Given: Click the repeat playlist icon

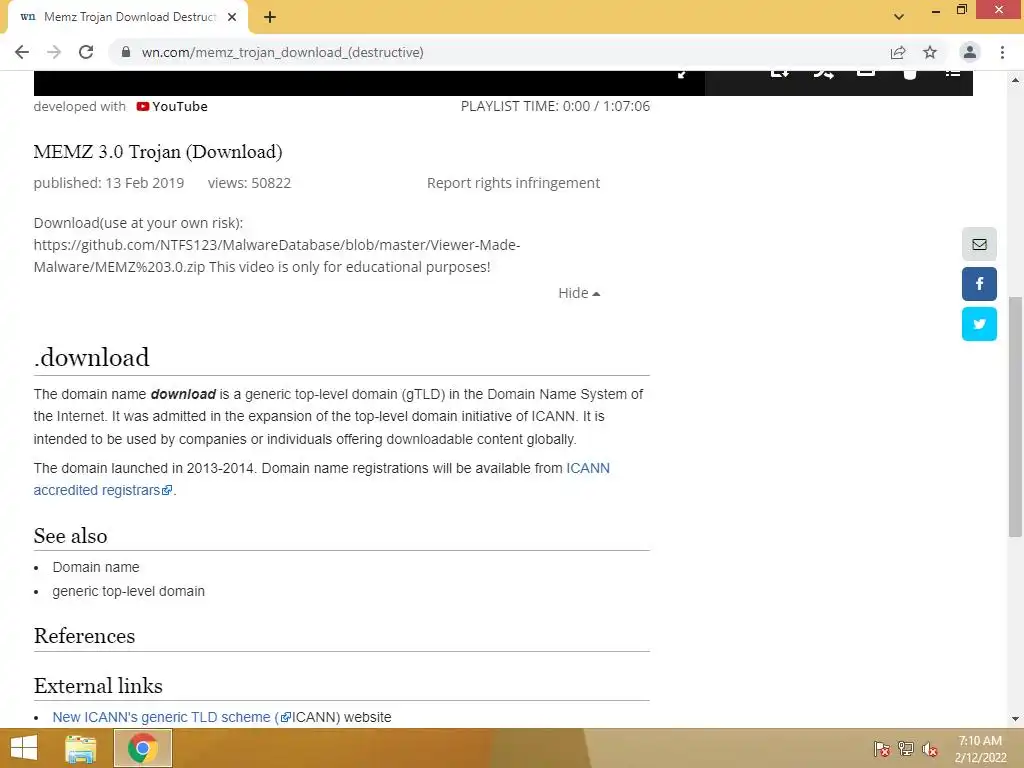Looking at the screenshot, I should pos(780,73).
